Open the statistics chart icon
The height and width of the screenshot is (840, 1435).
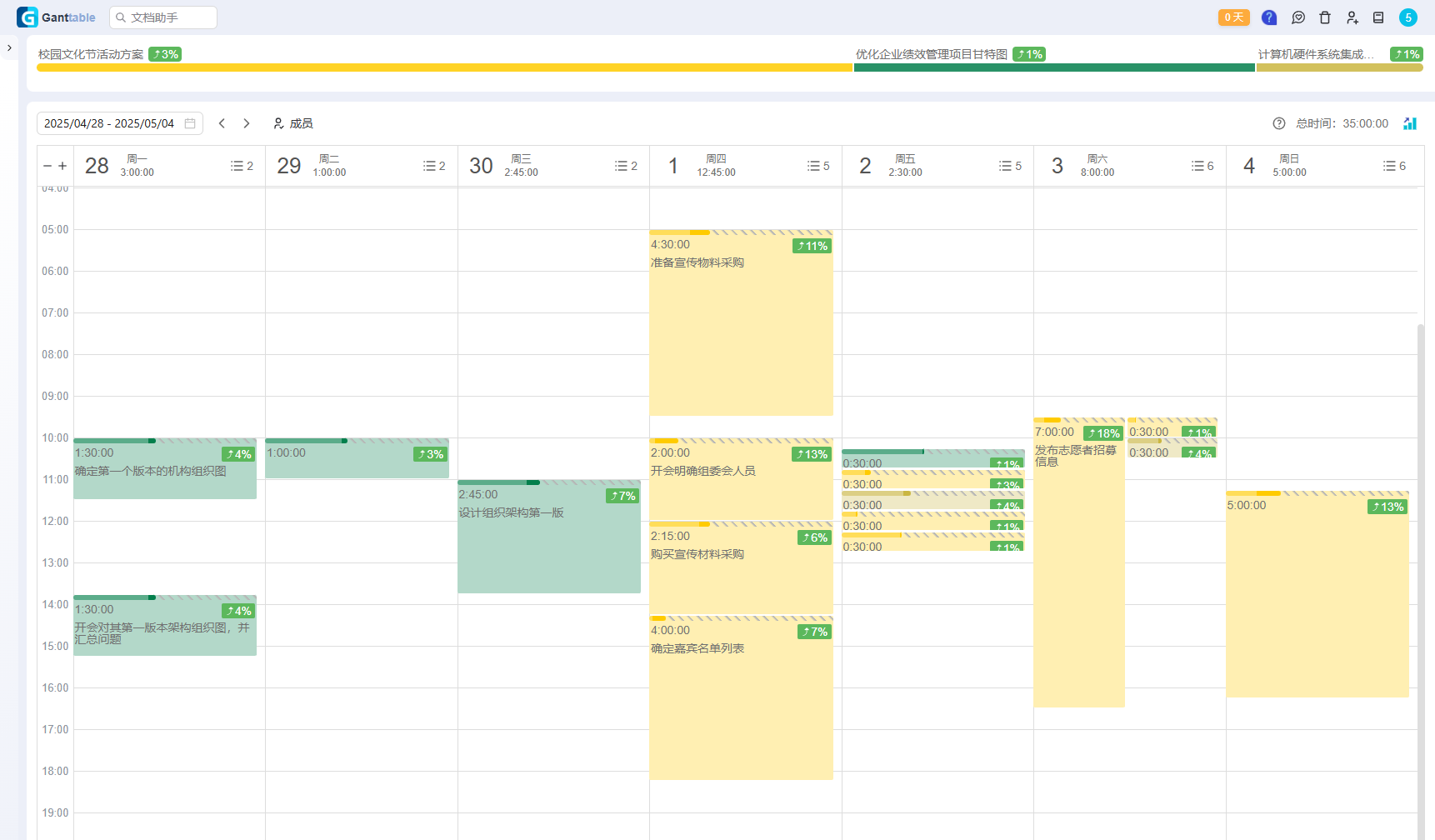tap(1410, 123)
